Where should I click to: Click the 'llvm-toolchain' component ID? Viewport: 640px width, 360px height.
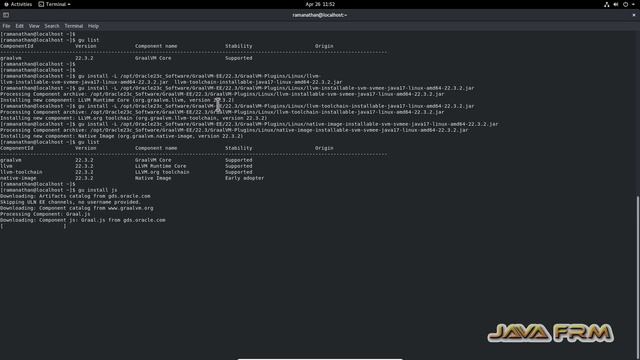(21, 172)
